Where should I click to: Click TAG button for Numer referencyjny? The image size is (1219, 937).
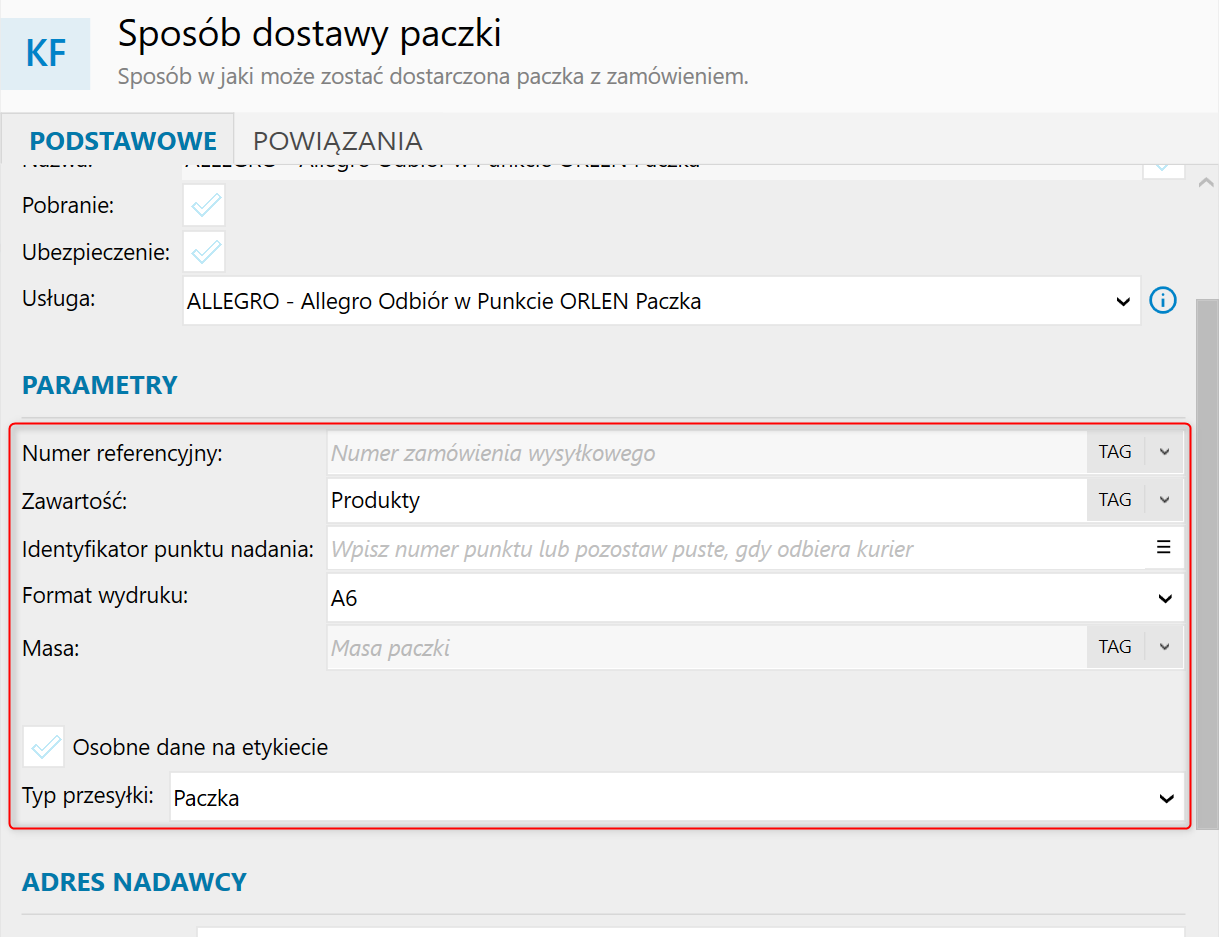click(1115, 452)
